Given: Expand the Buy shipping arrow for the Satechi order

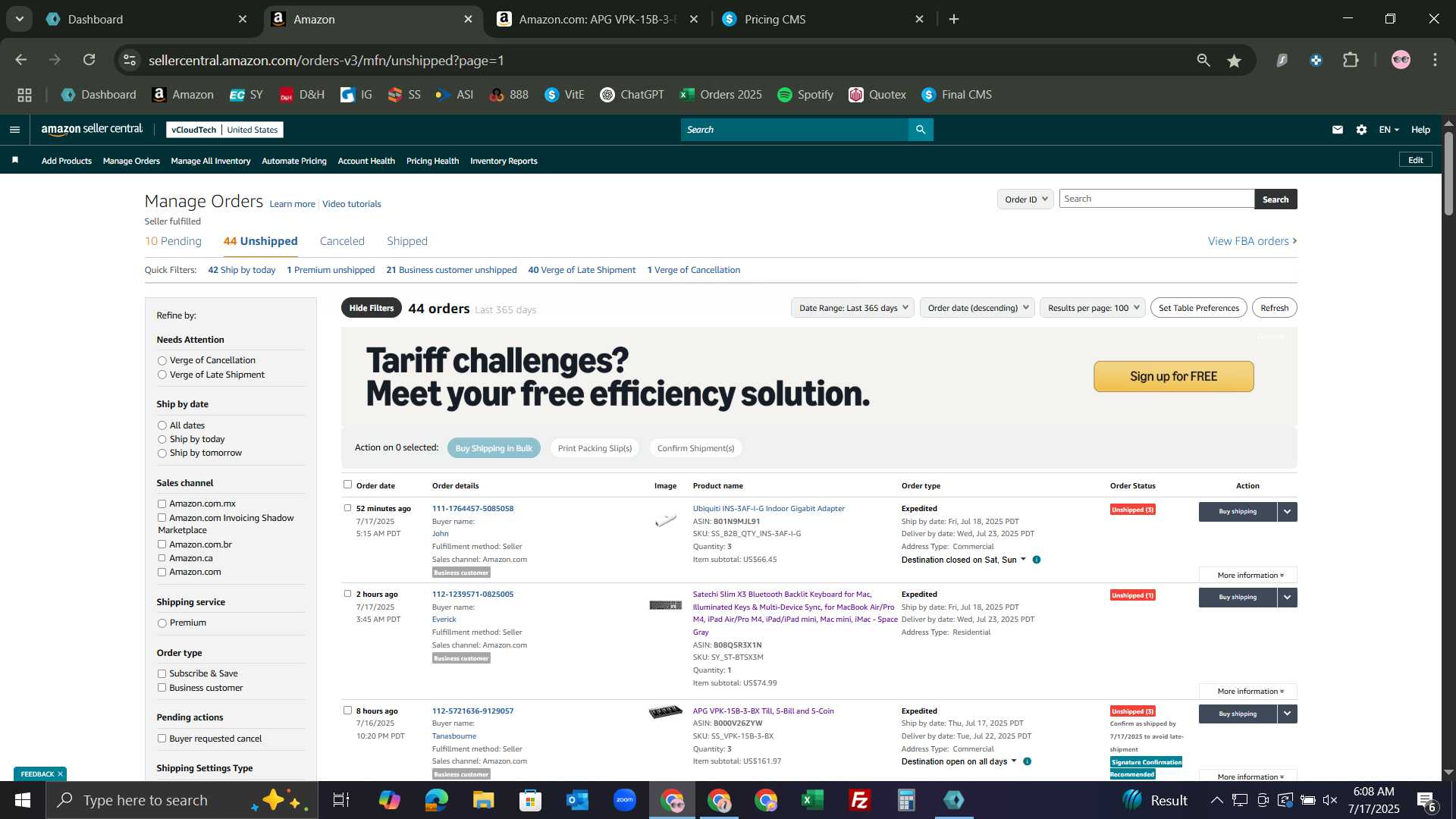Looking at the screenshot, I should pos(1288,598).
